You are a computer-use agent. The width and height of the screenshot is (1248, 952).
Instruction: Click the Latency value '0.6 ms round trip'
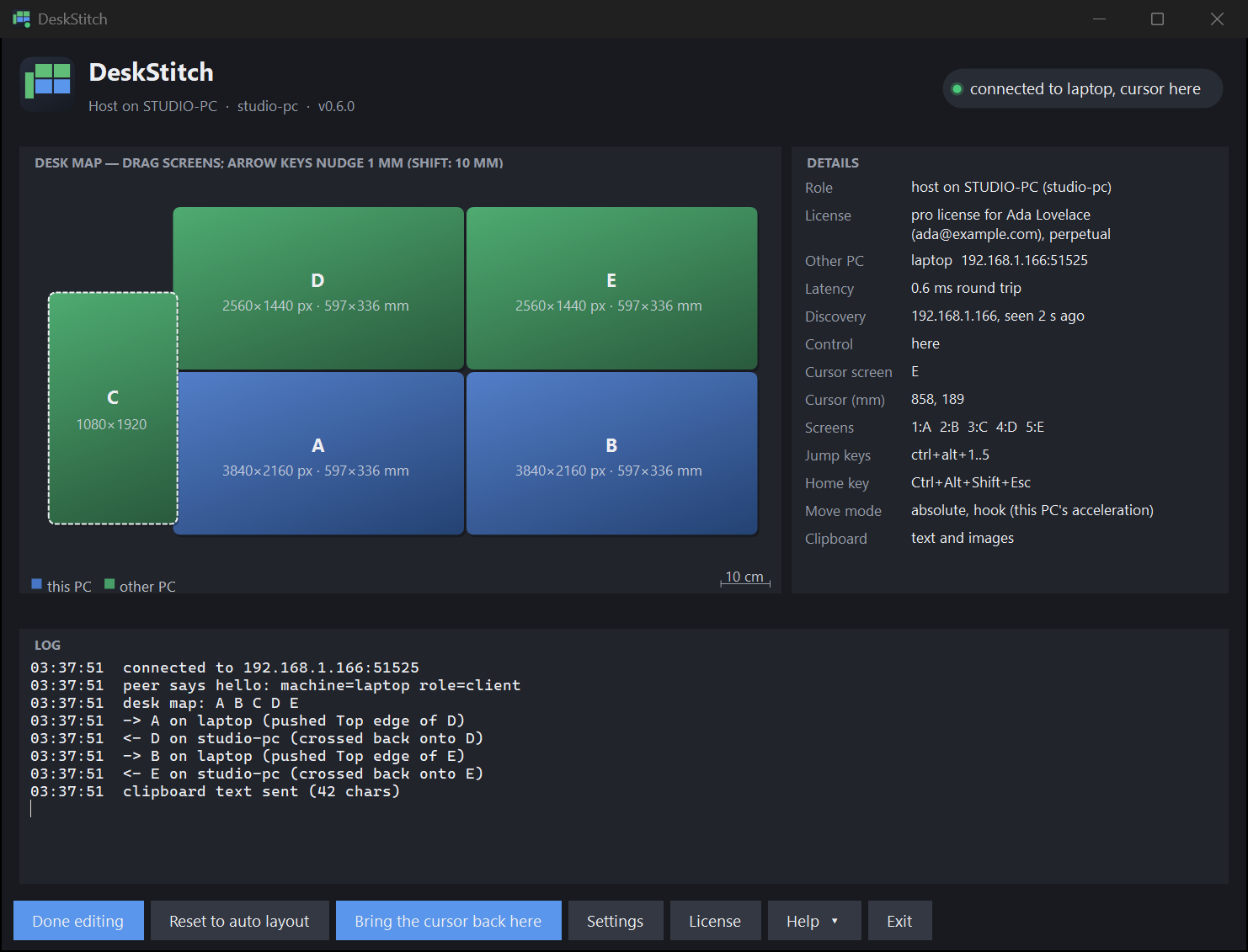pos(966,288)
